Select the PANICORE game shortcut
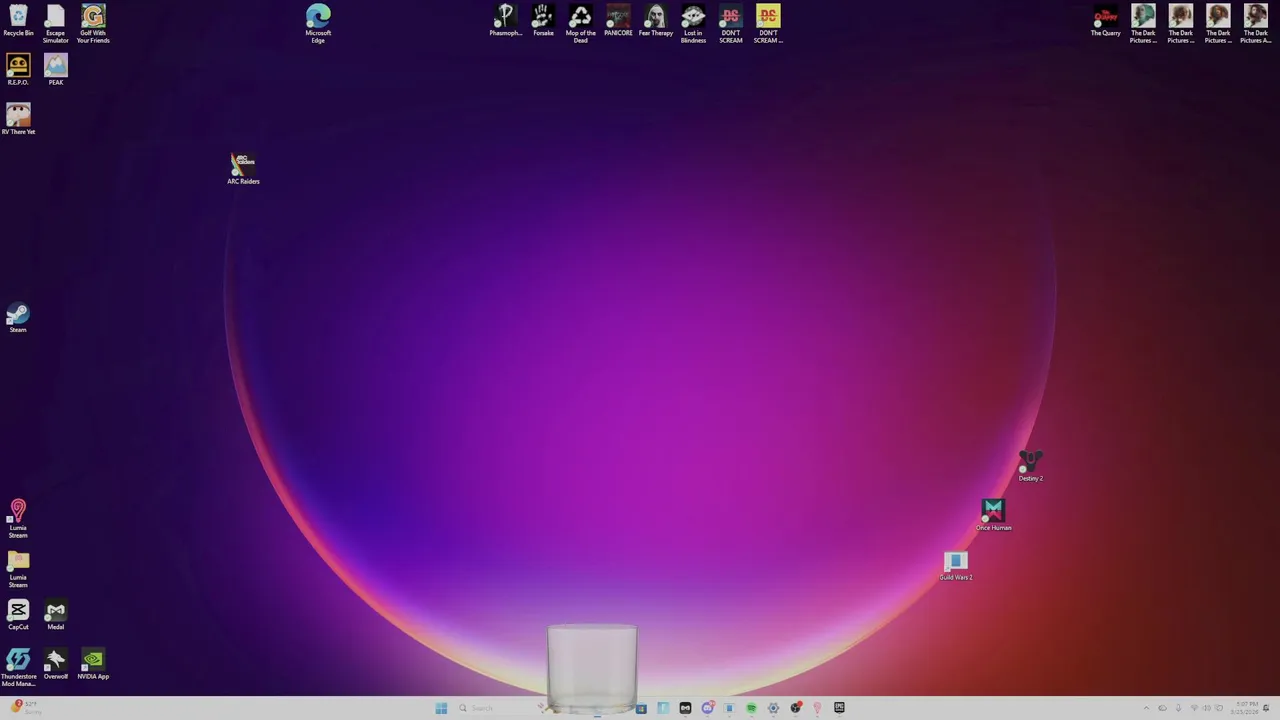This screenshot has height=720, width=1280. pyautogui.click(x=618, y=21)
